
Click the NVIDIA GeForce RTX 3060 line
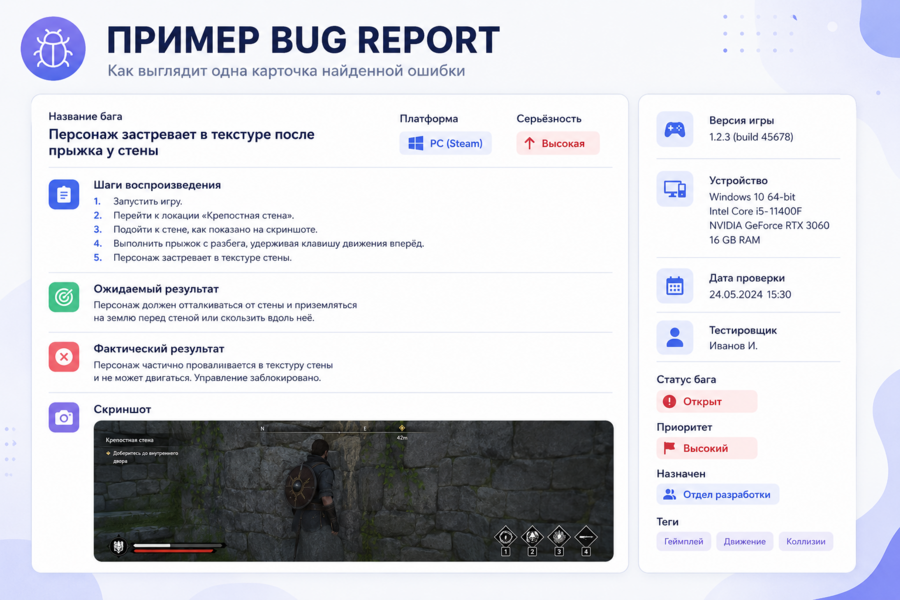769,225
